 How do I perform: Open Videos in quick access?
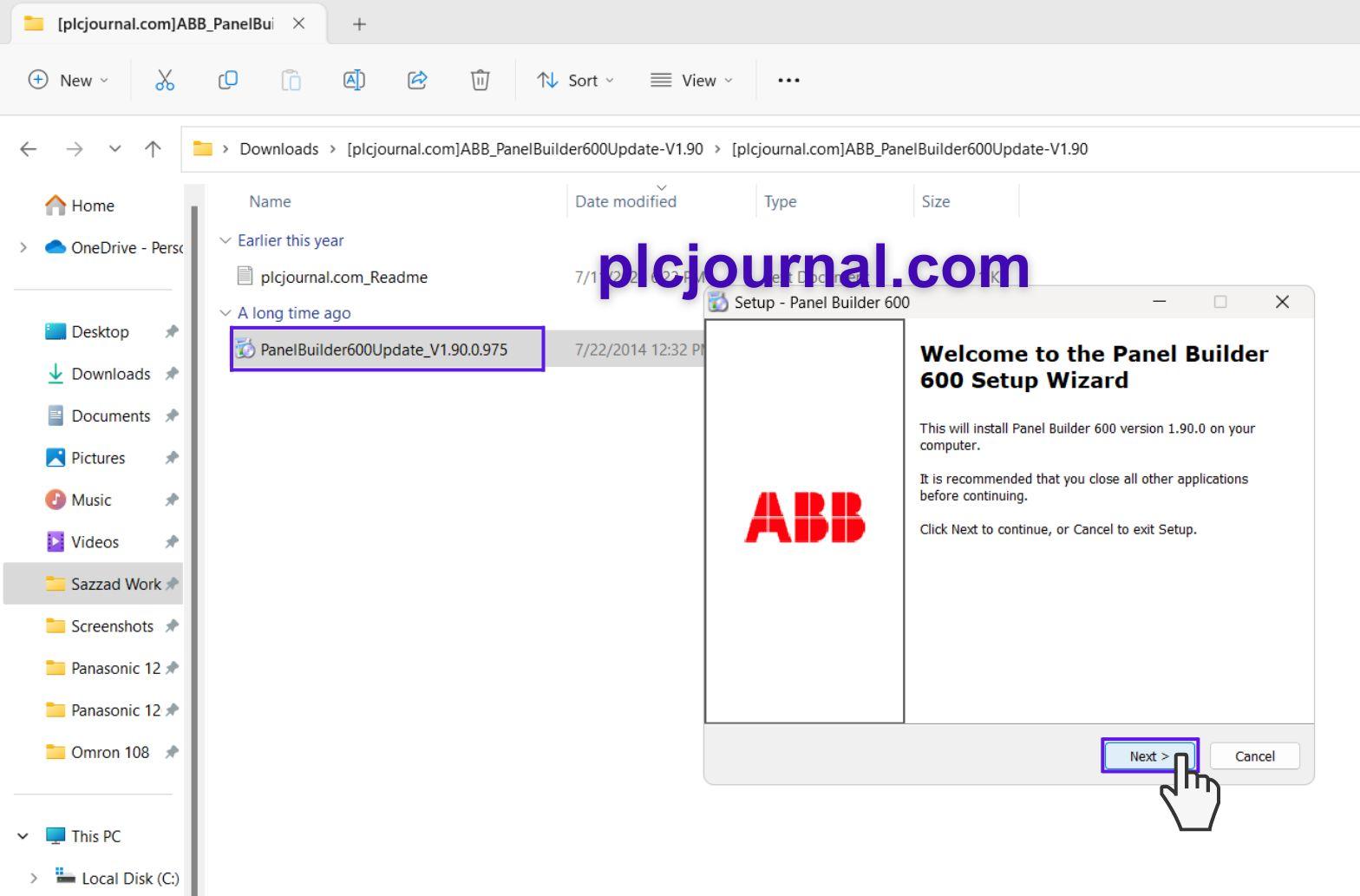point(95,542)
